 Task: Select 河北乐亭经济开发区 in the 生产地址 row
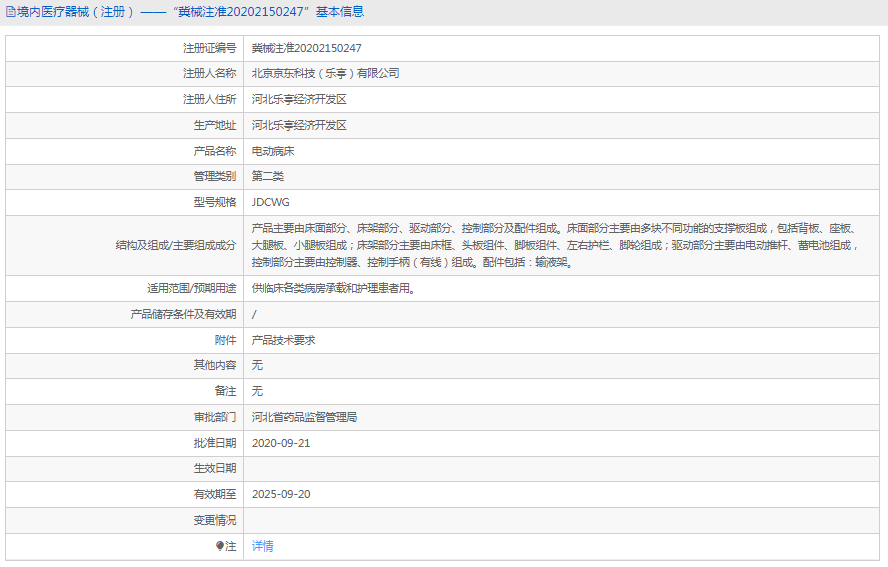click(299, 125)
